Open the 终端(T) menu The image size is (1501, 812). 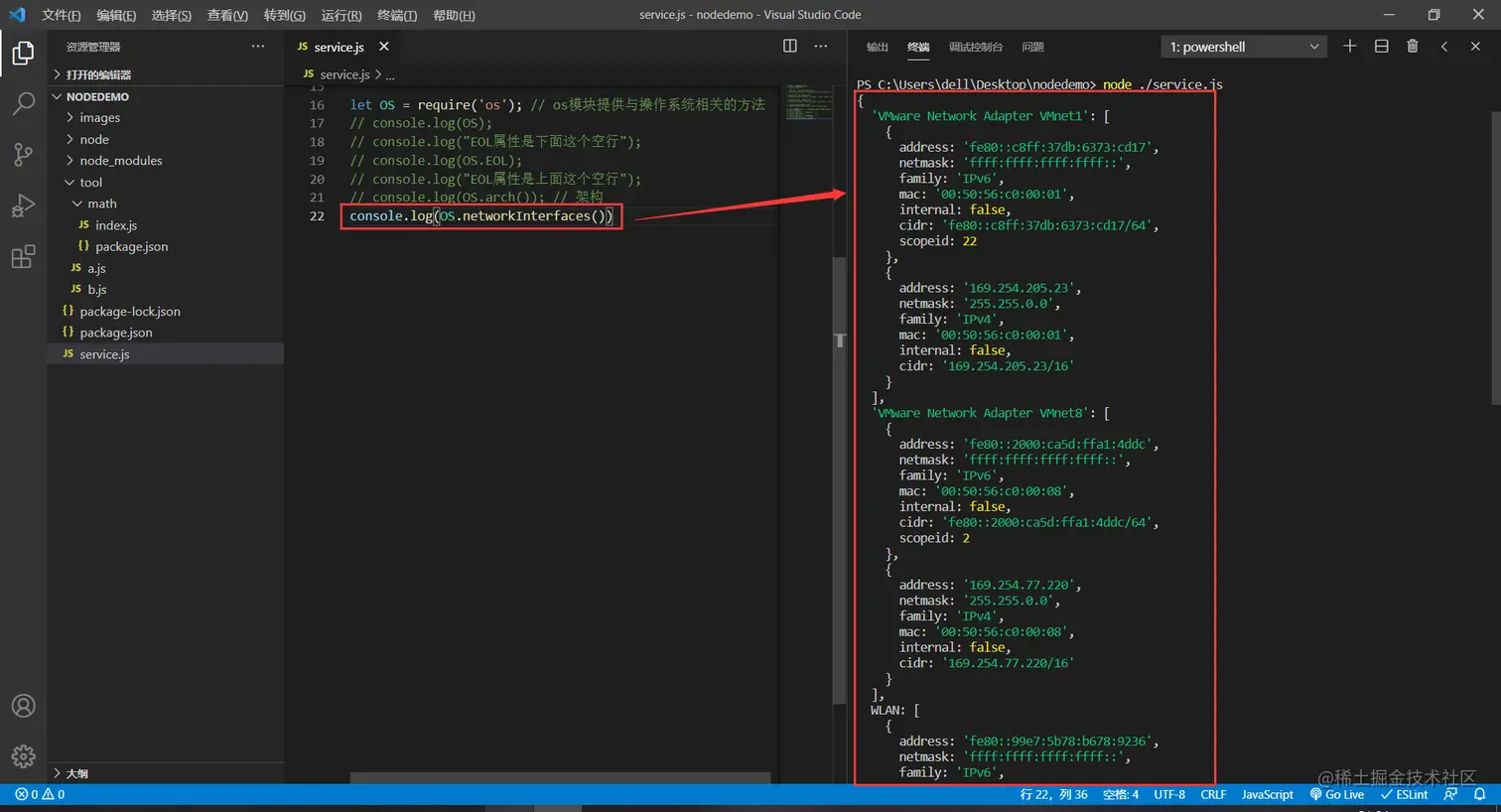pyautogui.click(x=397, y=15)
